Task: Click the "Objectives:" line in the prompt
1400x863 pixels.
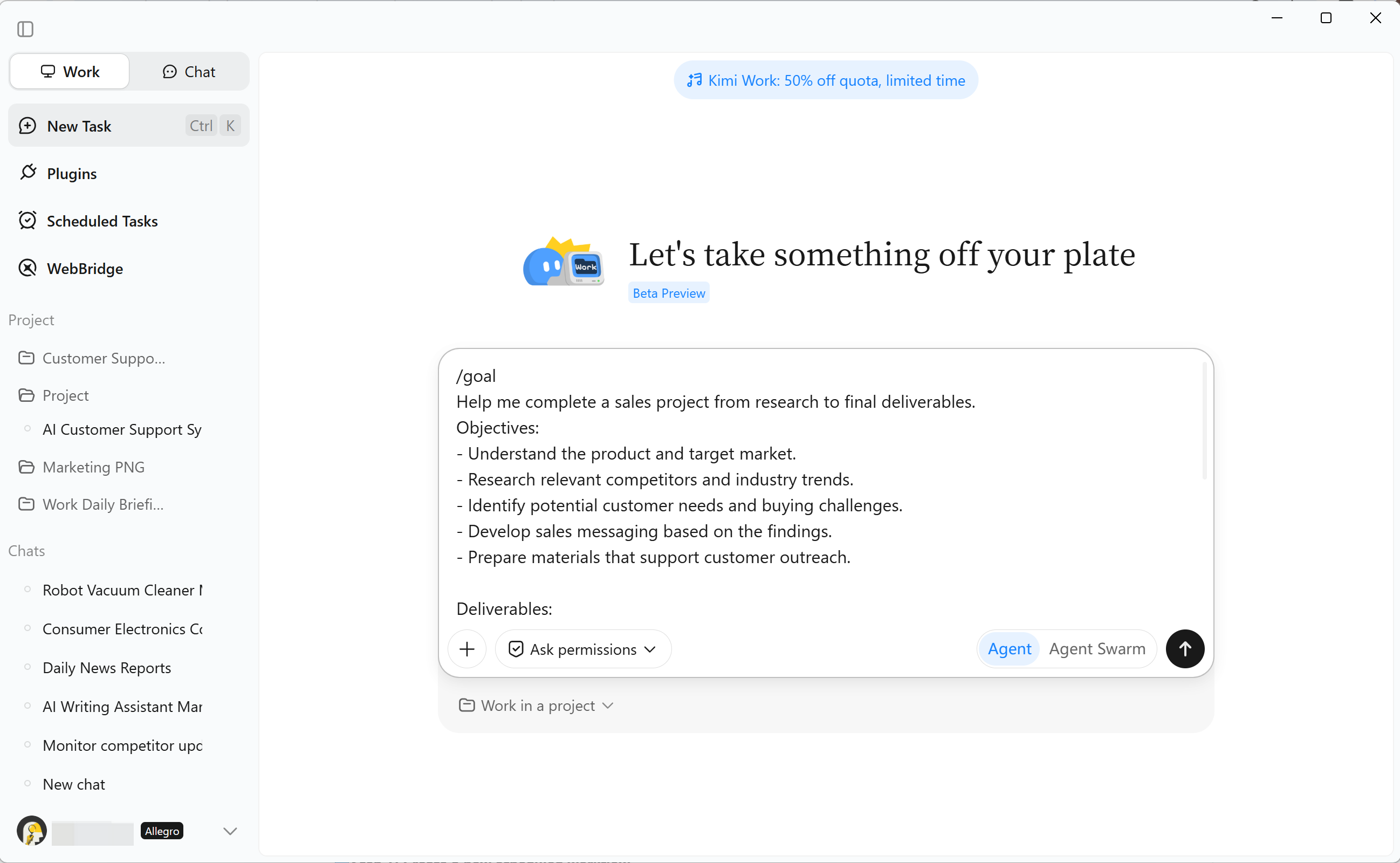Action: tap(497, 428)
